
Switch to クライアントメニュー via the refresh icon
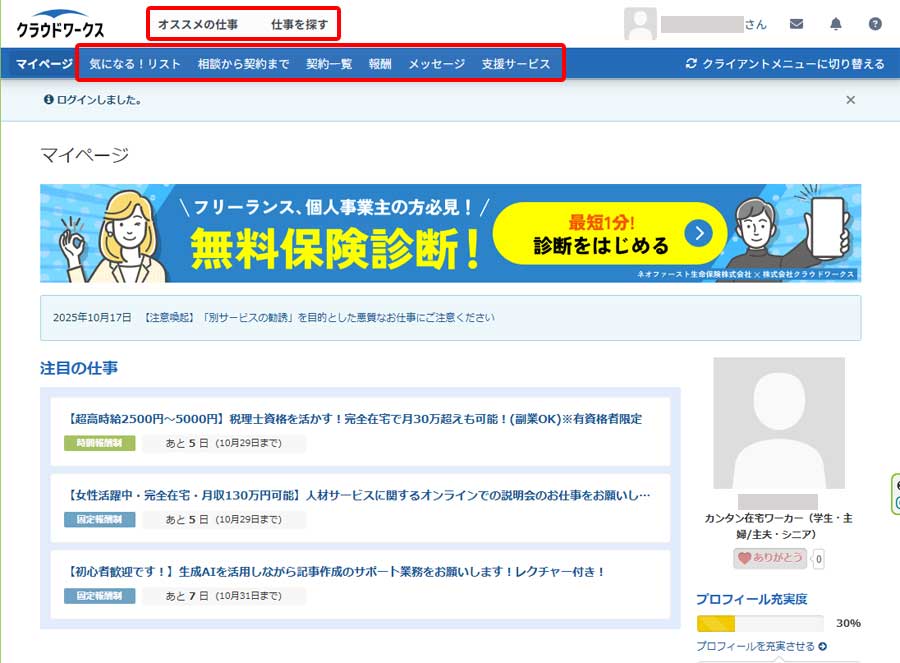691,64
